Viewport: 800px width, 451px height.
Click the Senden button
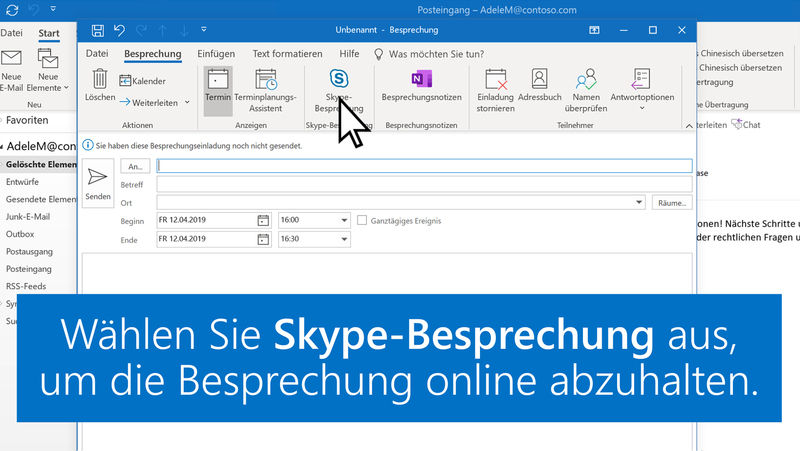[x=98, y=183]
